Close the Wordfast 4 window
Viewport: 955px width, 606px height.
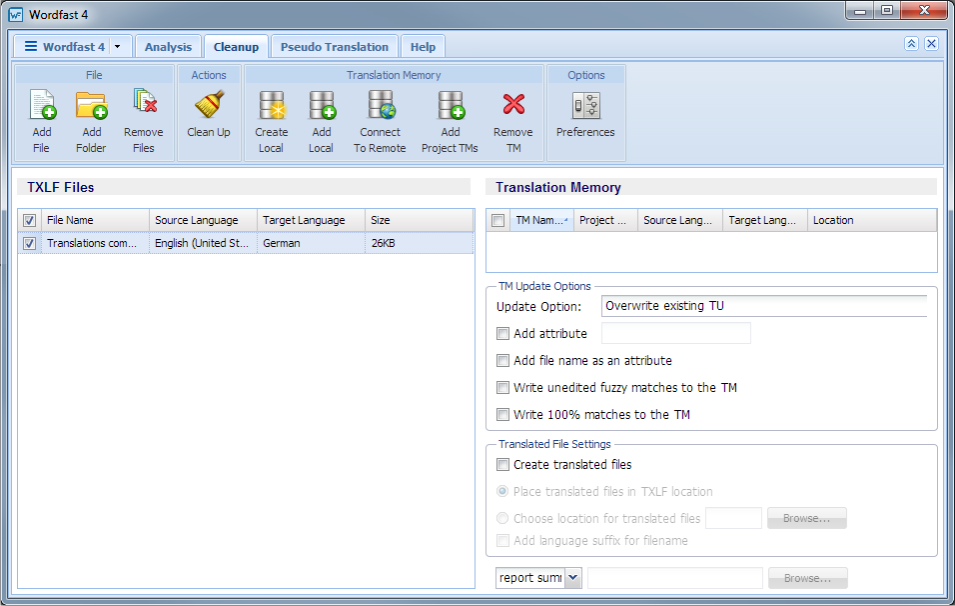pyautogui.click(x=924, y=11)
